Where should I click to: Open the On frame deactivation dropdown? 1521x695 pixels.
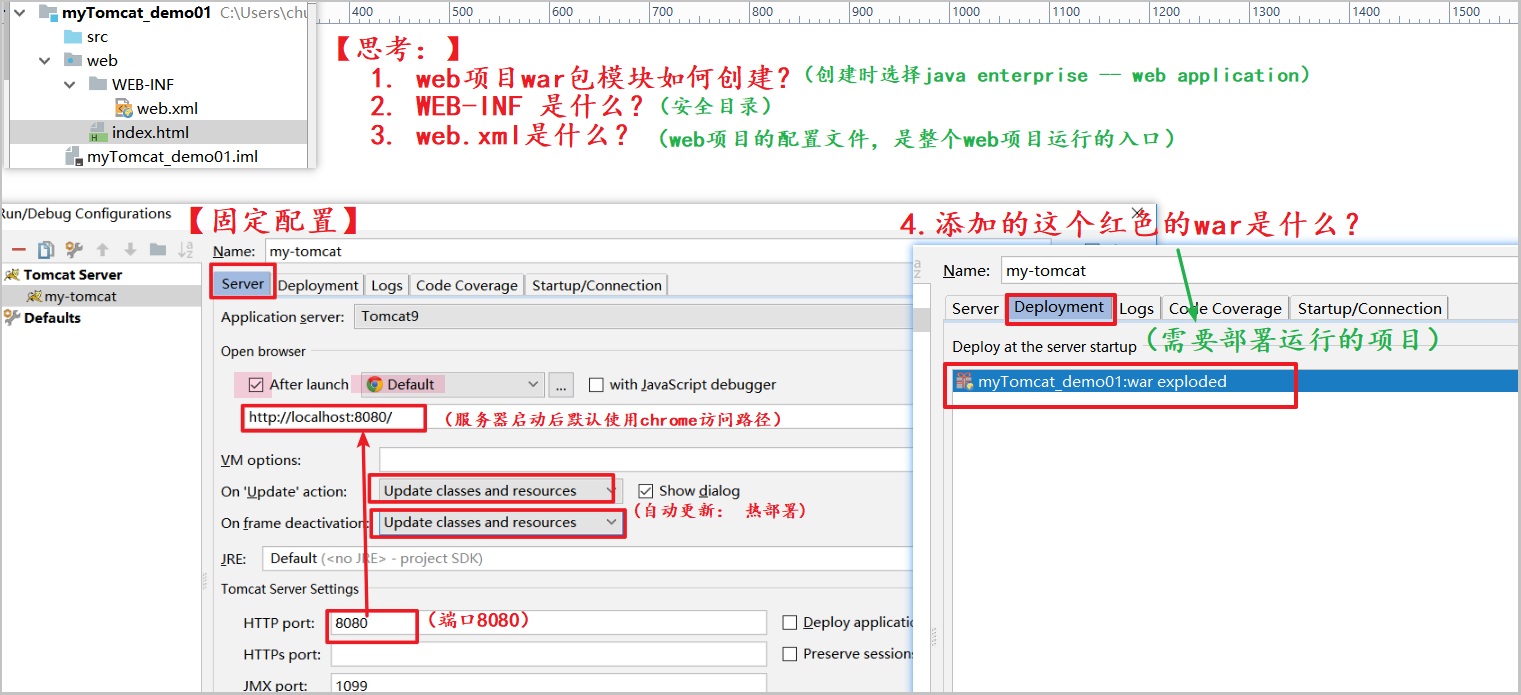(498, 522)
